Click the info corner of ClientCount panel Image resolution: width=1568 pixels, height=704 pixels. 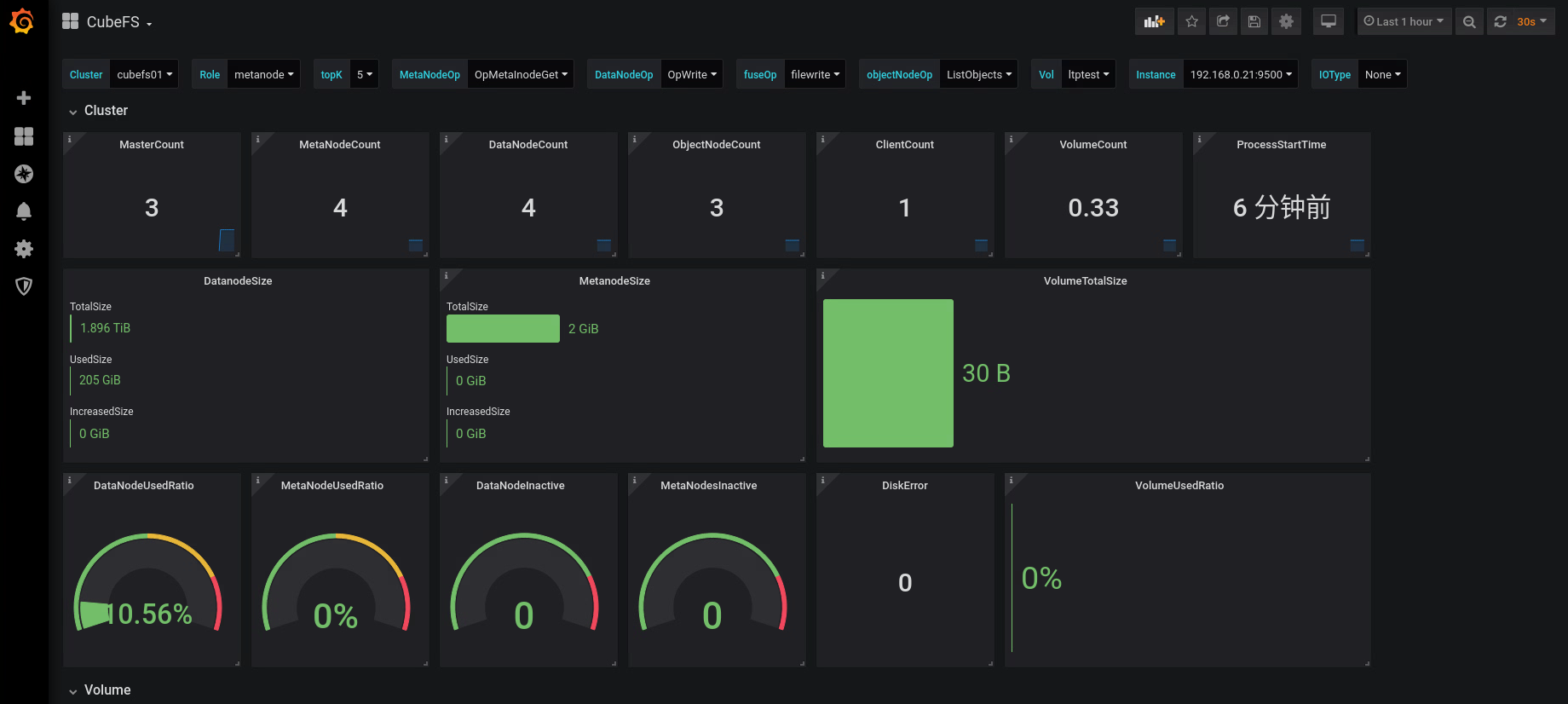(822, 138)
